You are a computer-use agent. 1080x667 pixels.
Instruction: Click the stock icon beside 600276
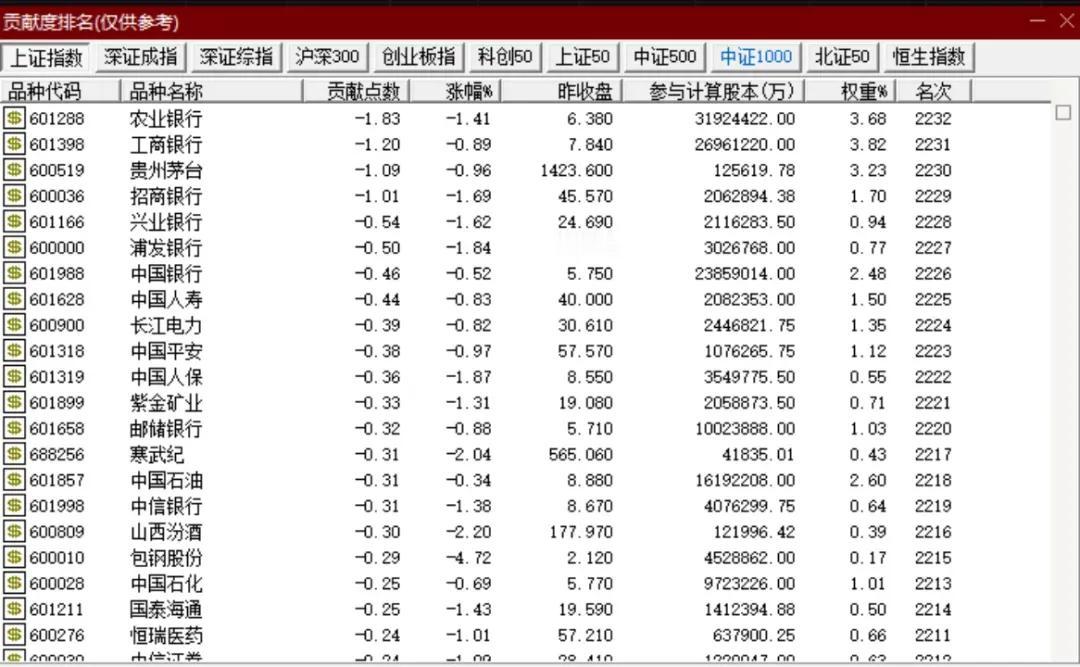pos(14,635)
